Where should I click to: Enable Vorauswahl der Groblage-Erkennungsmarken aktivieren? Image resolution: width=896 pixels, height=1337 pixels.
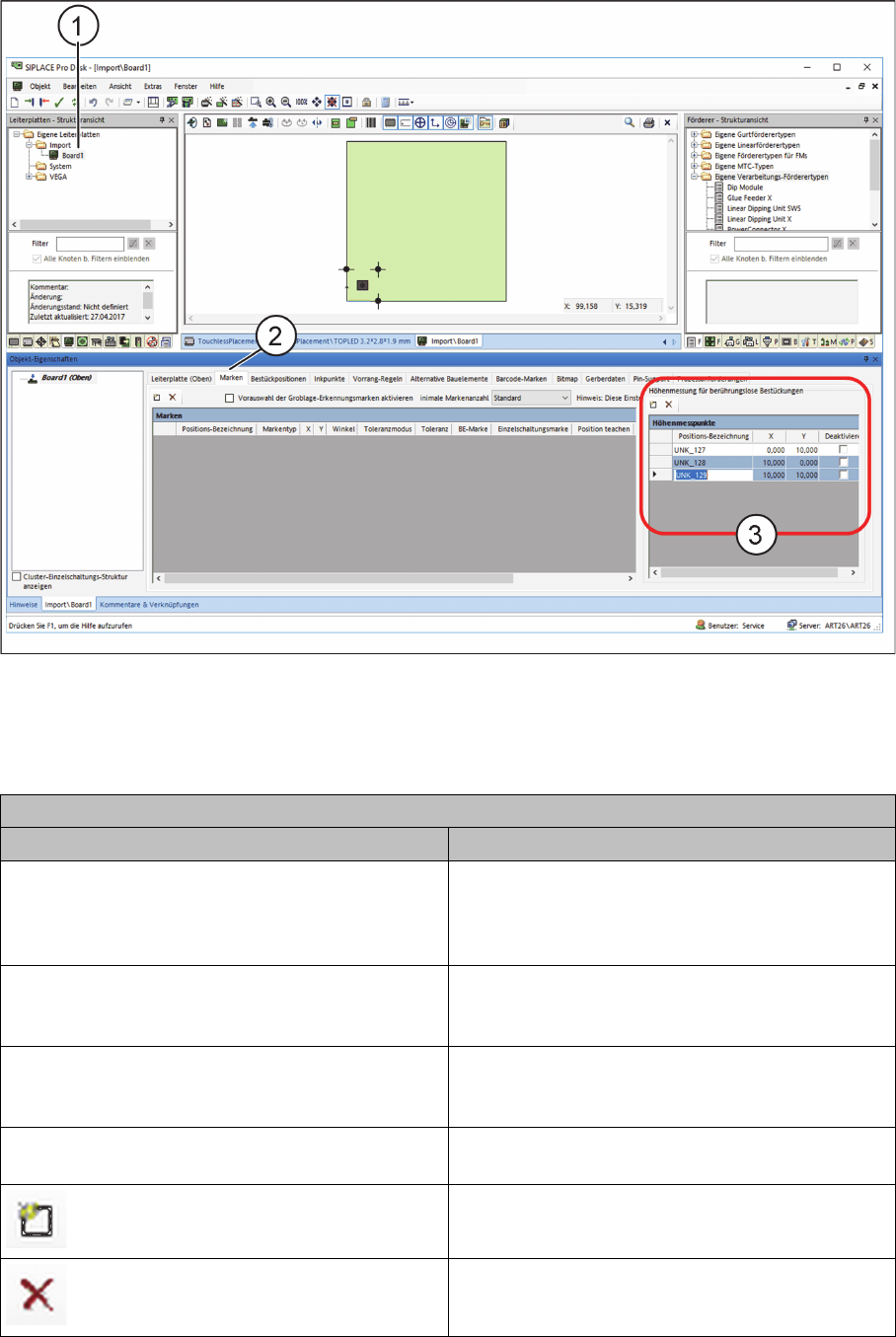pos(230,399)
